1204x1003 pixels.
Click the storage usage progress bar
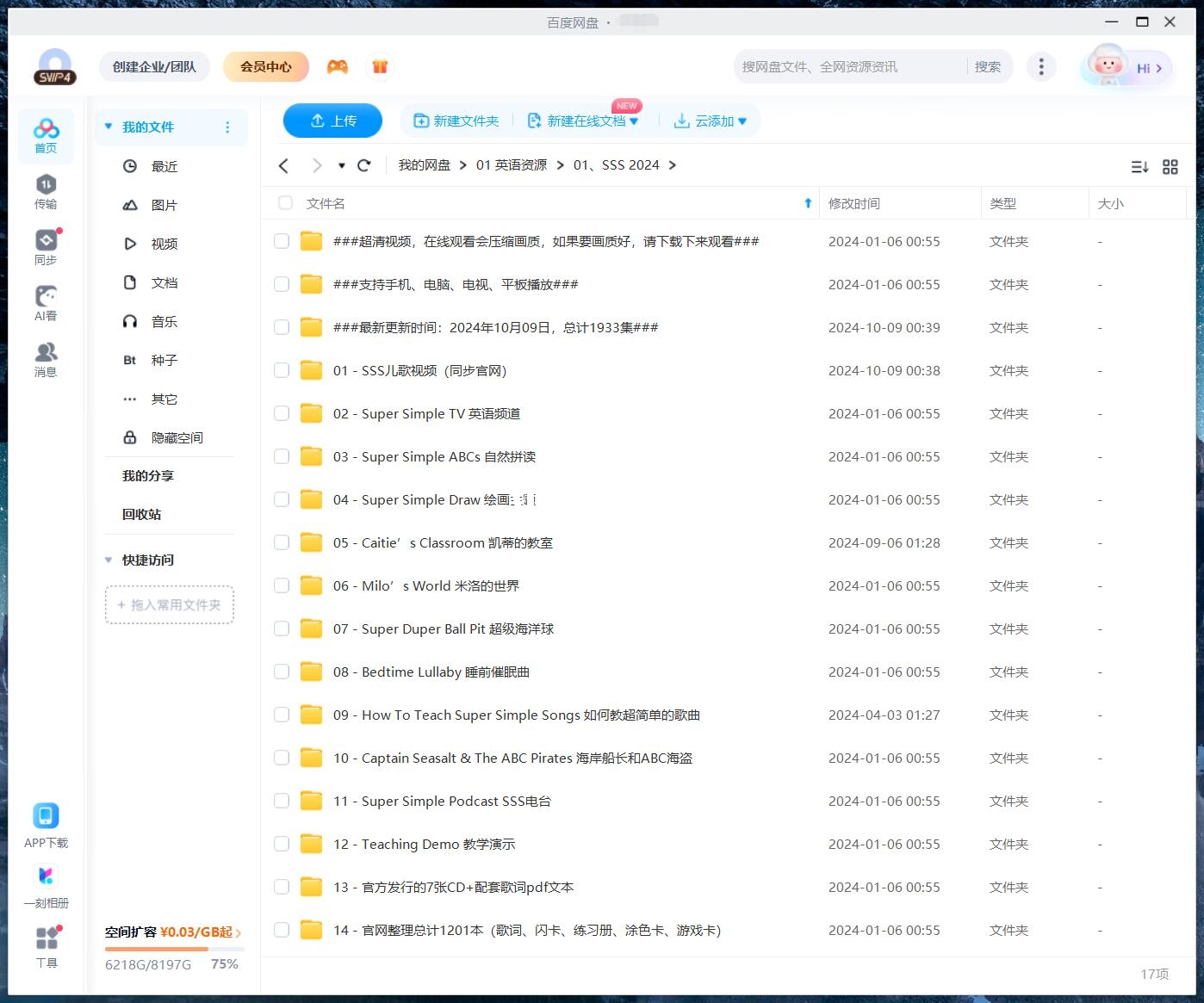pyautogui.click(x=175, y=949)
